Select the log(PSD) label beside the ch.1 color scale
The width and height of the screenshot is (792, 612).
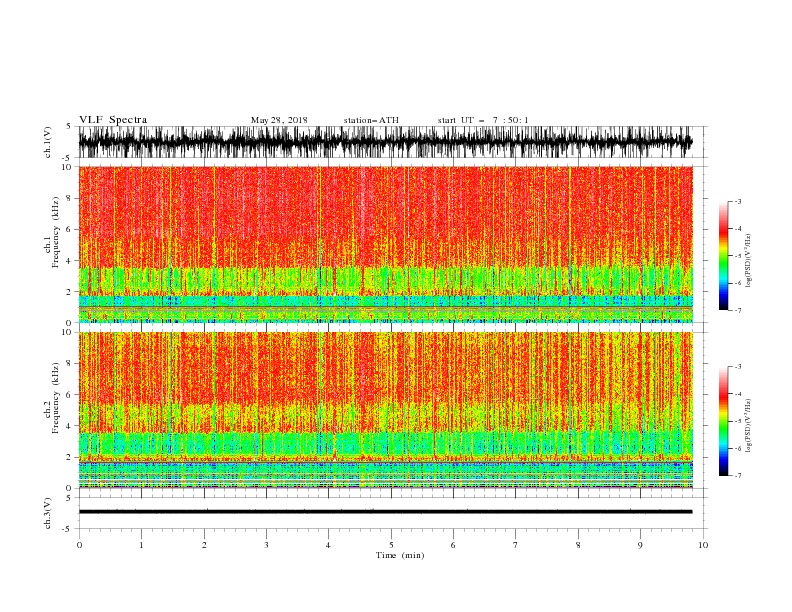tap(749, 261)
